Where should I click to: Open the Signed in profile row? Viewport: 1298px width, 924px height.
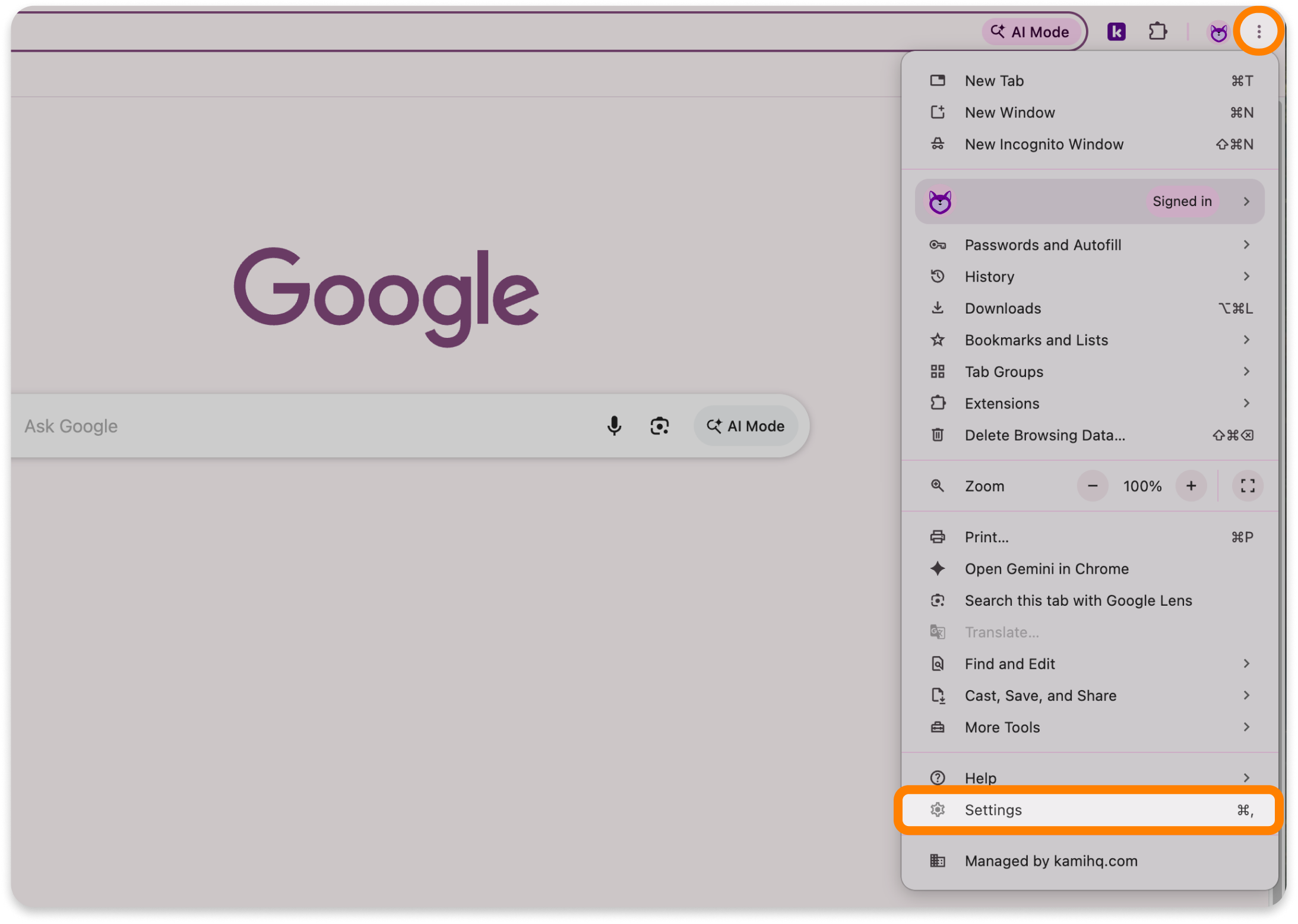(1090, 201)
